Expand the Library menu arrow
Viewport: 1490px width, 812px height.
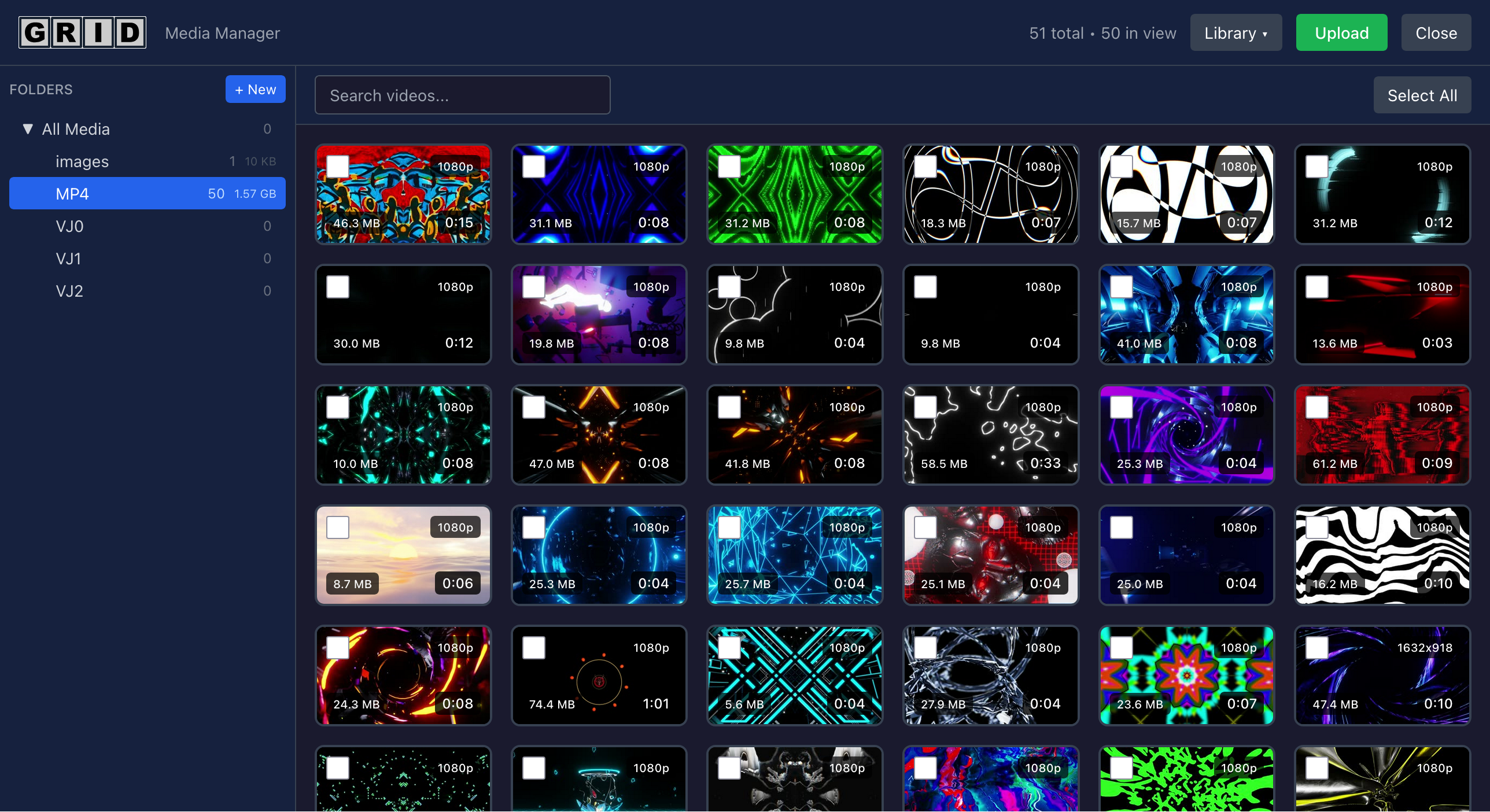[1267, 34]
